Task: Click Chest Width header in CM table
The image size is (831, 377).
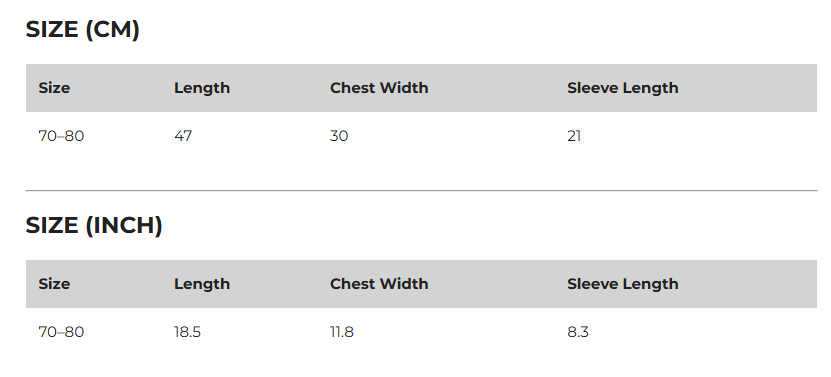Action: point(379,88)
